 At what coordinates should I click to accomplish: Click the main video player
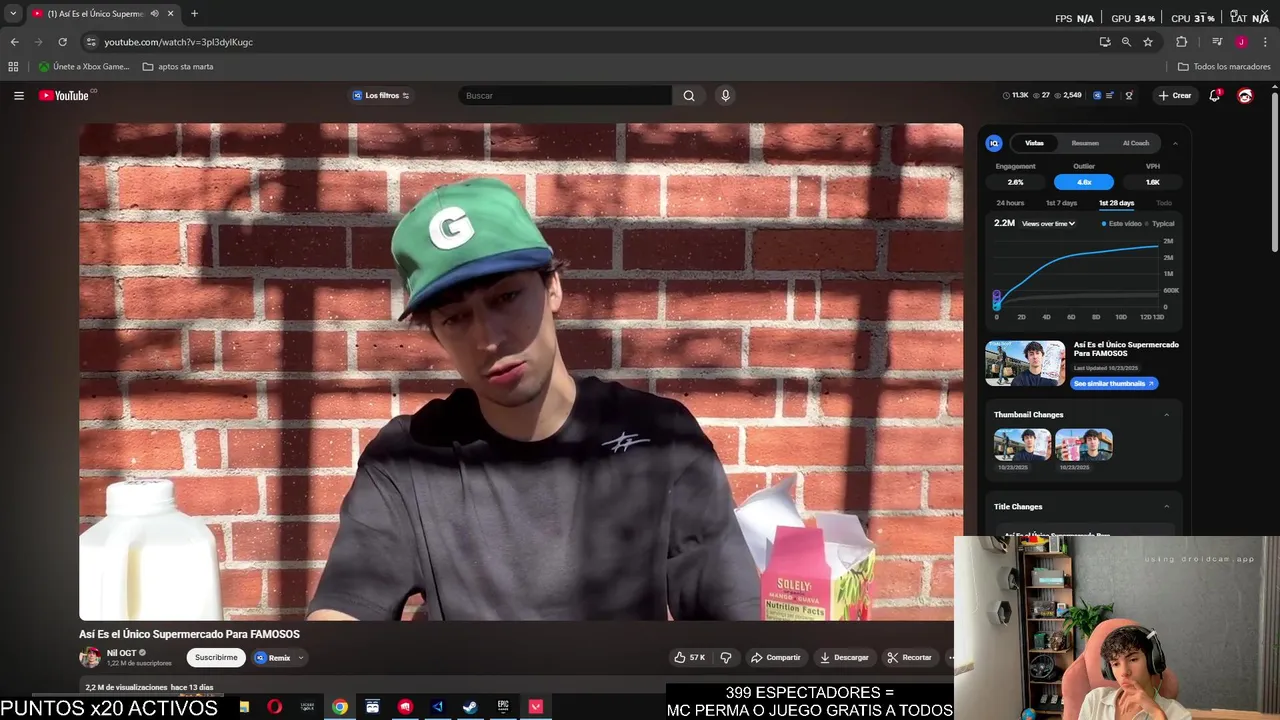[x=521, y=372]
